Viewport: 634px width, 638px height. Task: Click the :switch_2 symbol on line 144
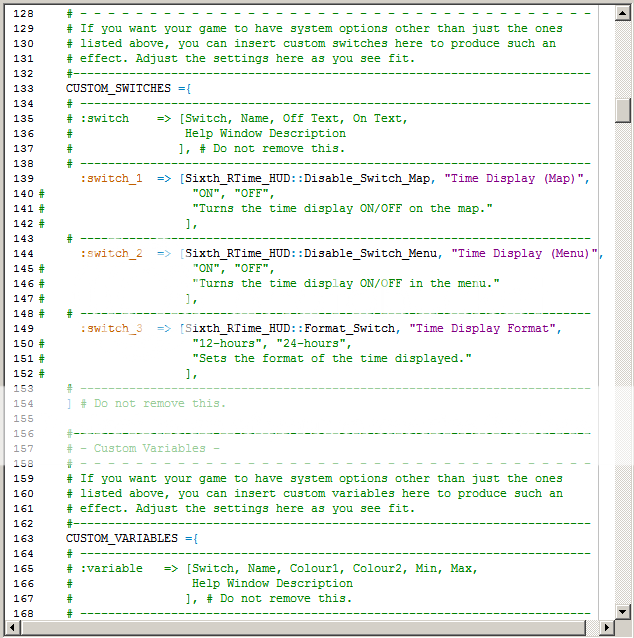[x=111, y=254]
